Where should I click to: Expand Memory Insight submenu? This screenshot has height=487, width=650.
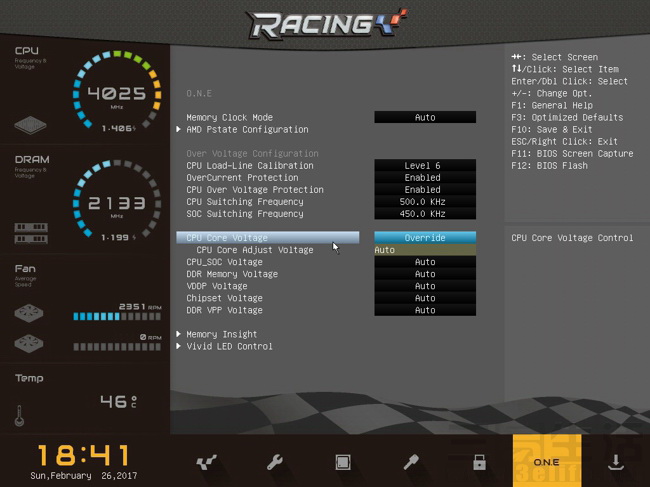tap(221, 334)
